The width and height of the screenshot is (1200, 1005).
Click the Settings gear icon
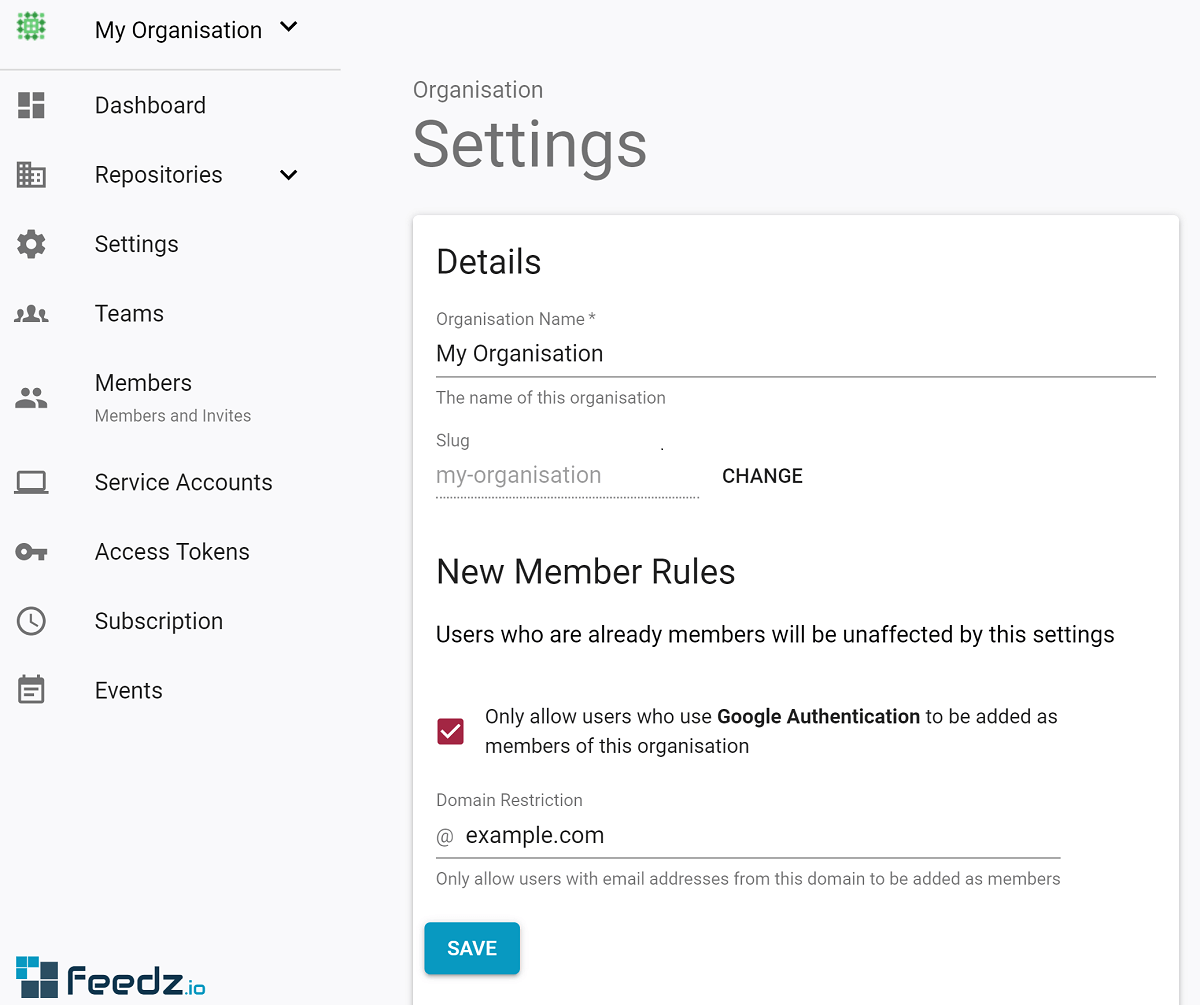click(x=31, y=243)
